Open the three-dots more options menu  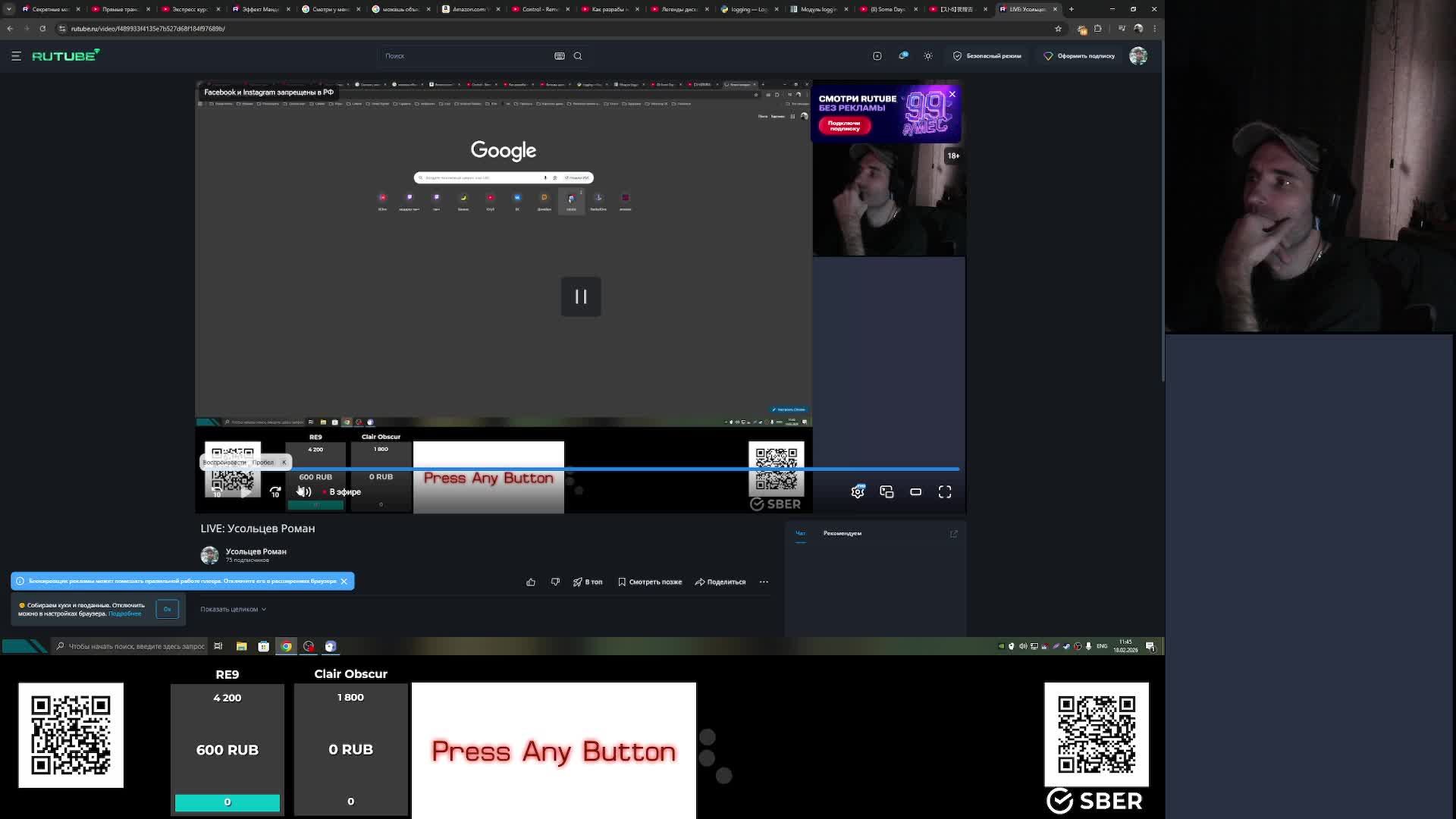[764, 582]
